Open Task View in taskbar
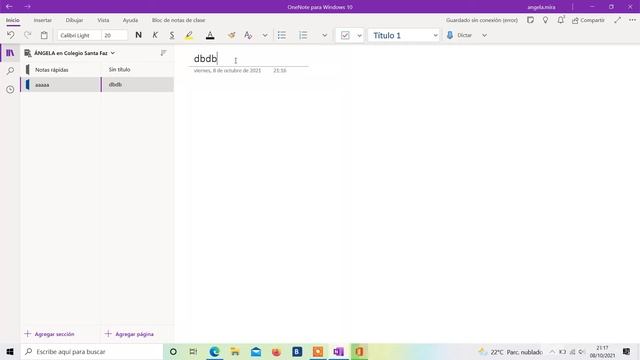The height and width of the screenshot is (360, 640). pyautogui.click(x=193, y=351)
